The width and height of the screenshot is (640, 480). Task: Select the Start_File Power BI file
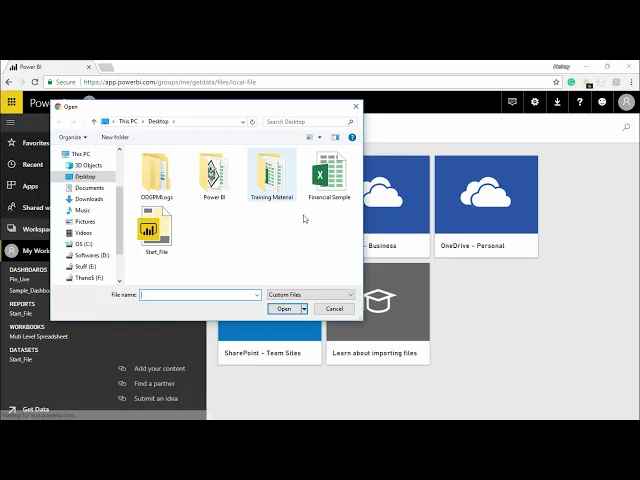tap(157, 231)
